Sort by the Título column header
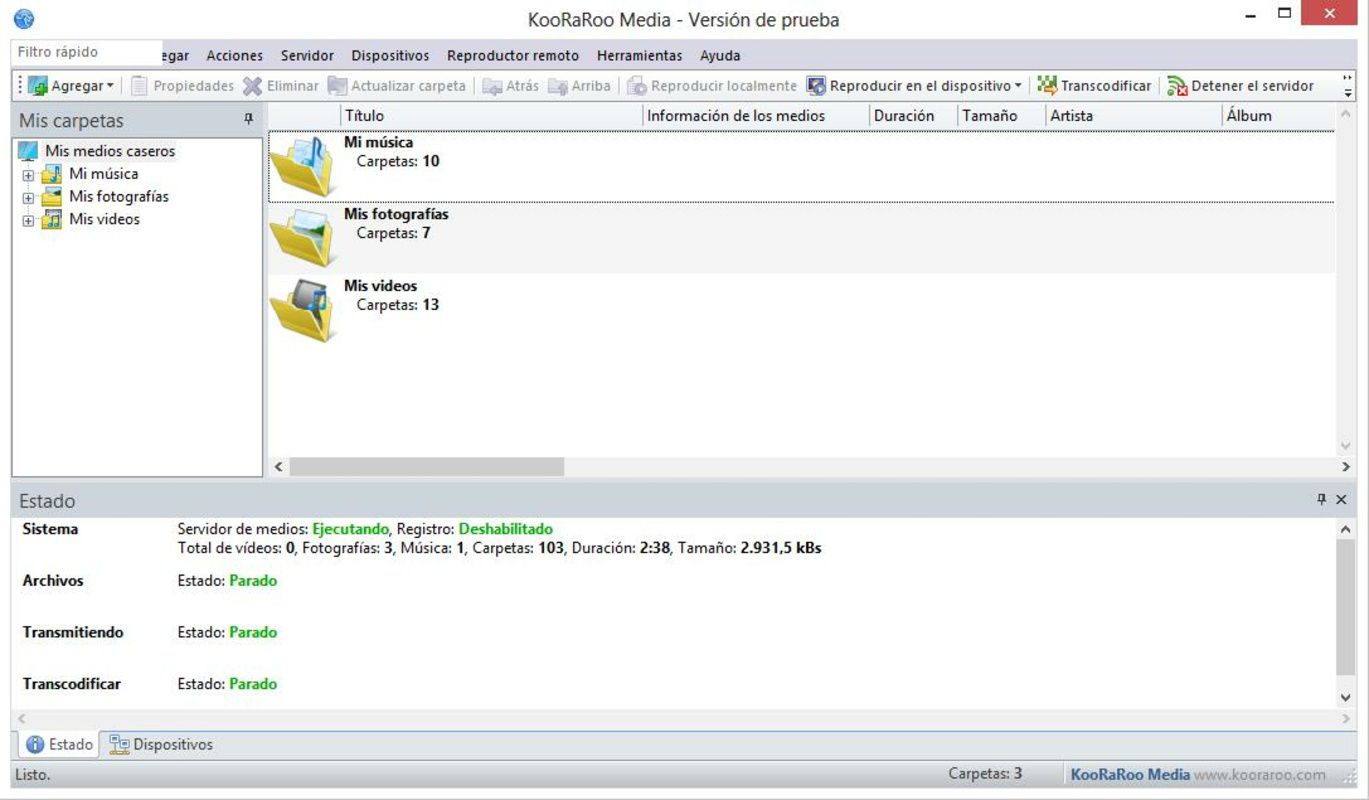The height and width of the screenshot is (800, 1369). pyautogui.click(x=491, y=116)
